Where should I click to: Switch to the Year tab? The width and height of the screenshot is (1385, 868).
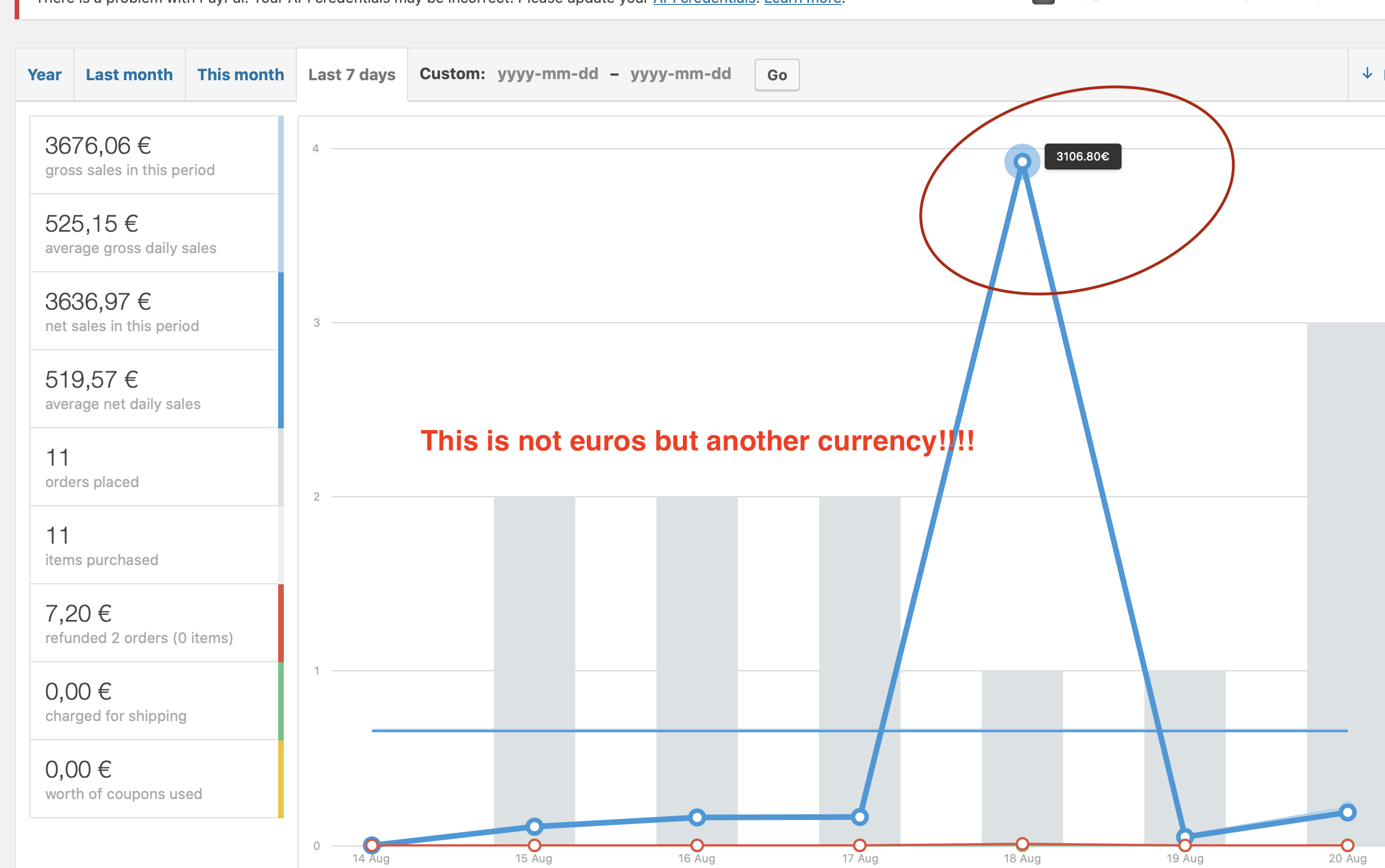point(44,75)
